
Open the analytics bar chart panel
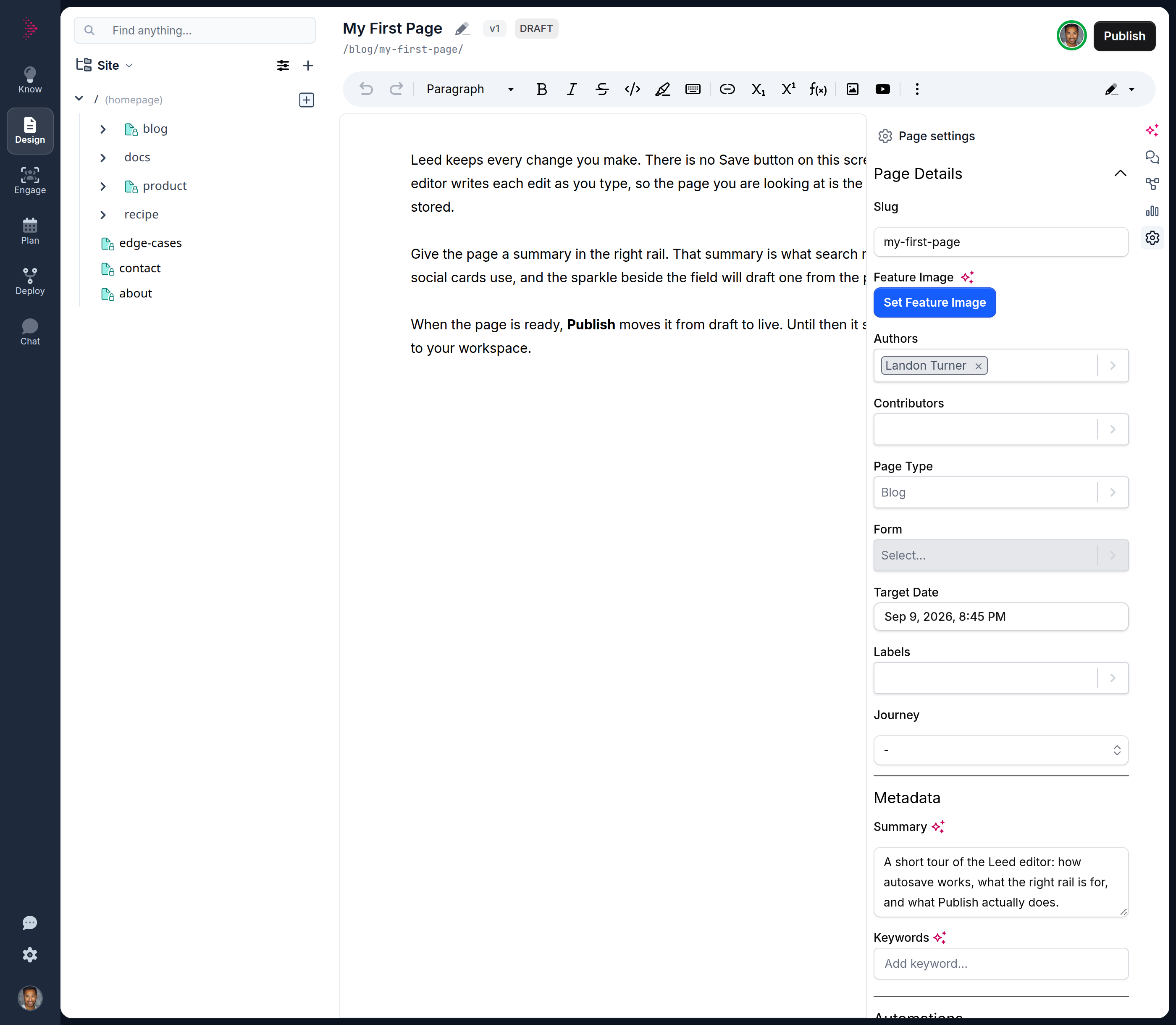tap(1152, 211)
